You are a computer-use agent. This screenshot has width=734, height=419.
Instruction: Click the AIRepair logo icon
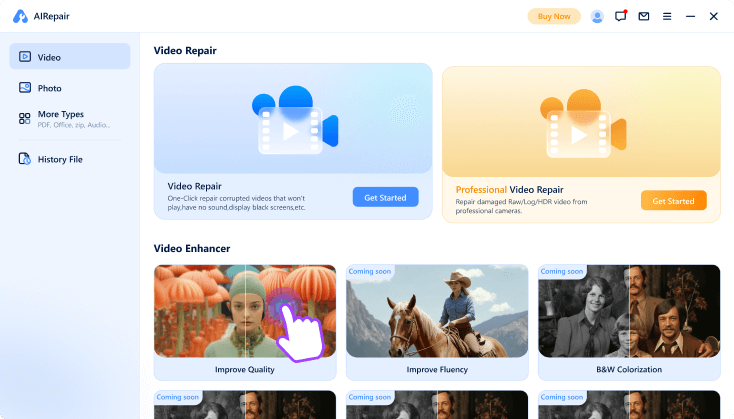point(20,16)
